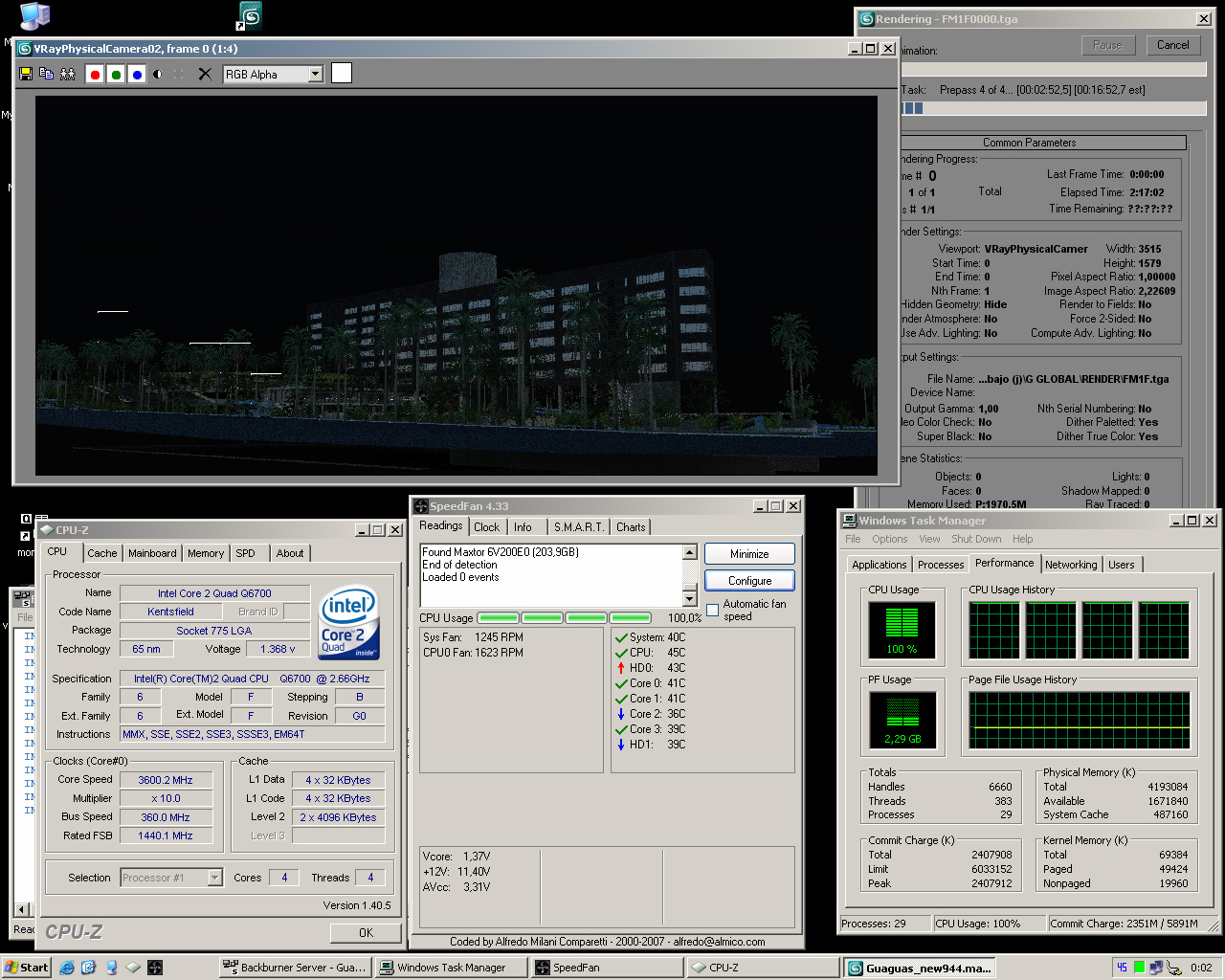Open the RGB Alpha channel dropdown
This screenshot has height=980, width=1225.
(x=315, y=75)
